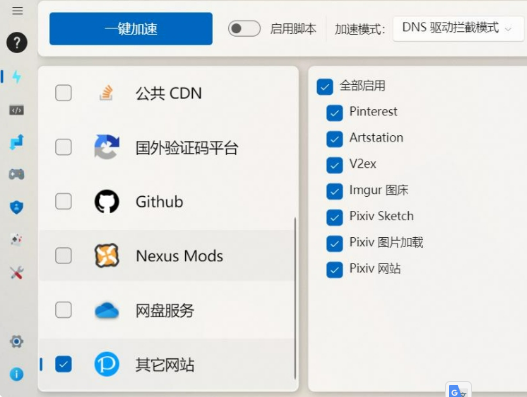The image size is (527, 397).
Task: Click the 启用脚本 label text
Action: pos(293,29)
